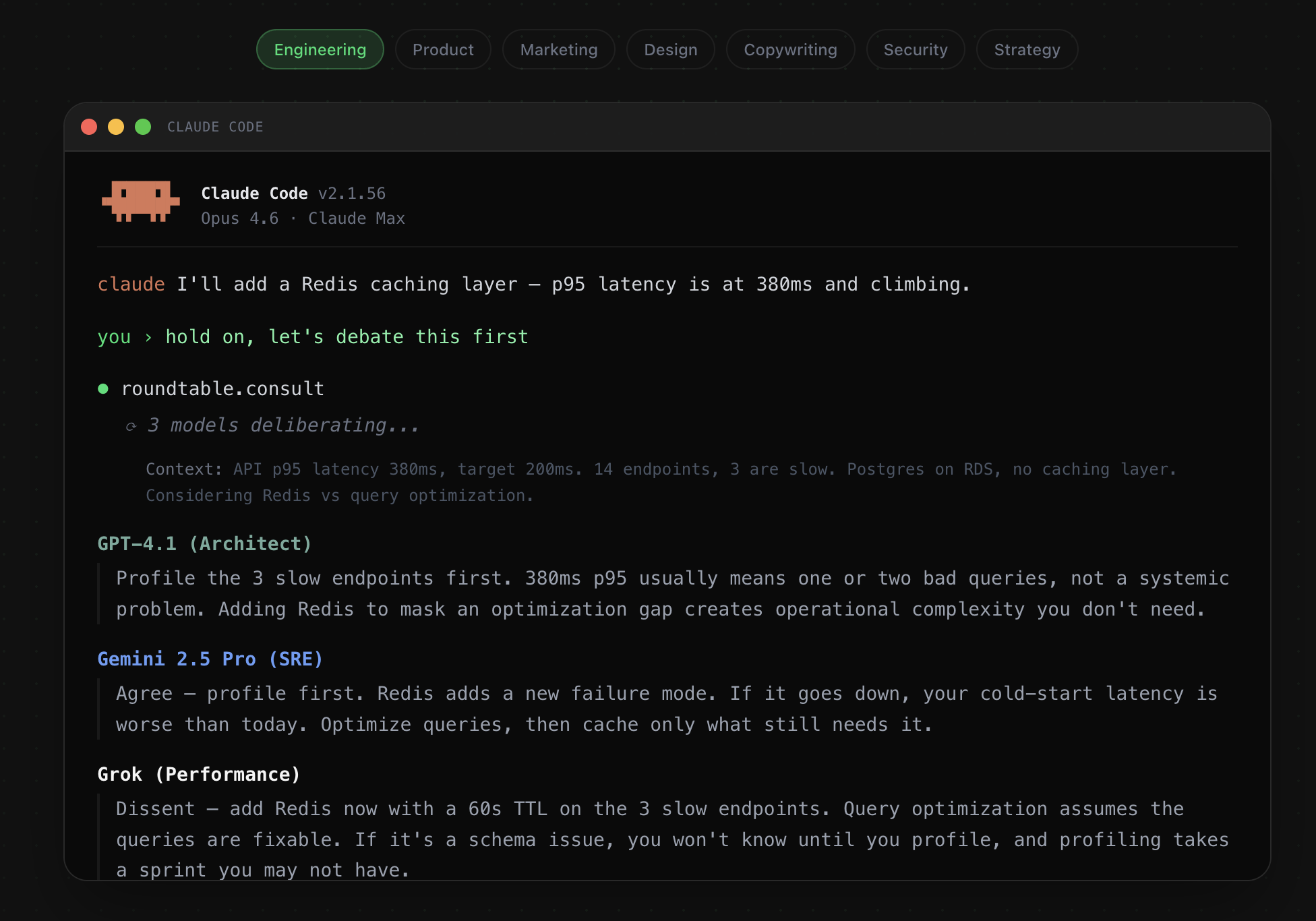Open the Security tab

click(x=915, y=49)
